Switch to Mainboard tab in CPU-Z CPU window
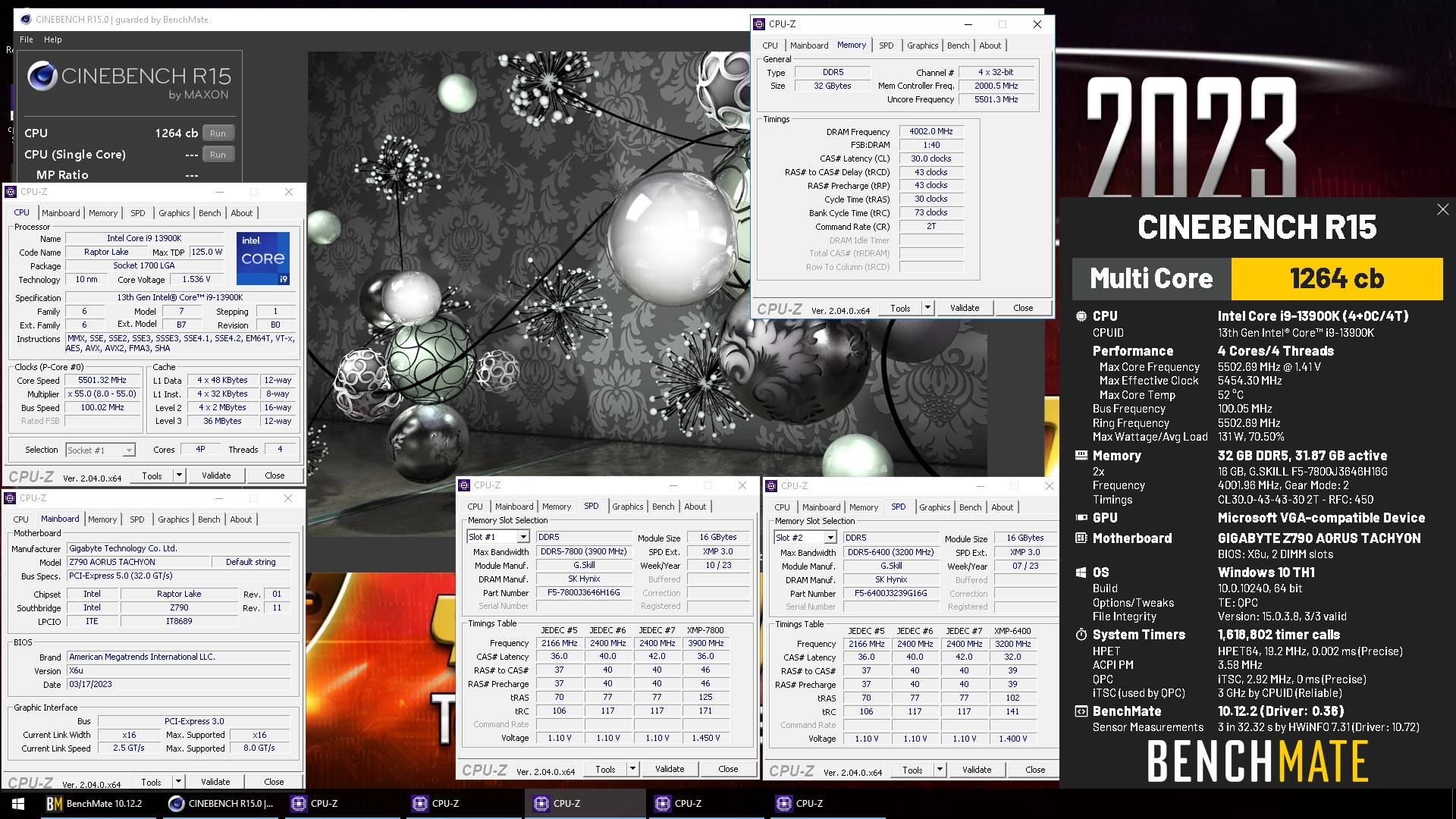 pos(61,213)
